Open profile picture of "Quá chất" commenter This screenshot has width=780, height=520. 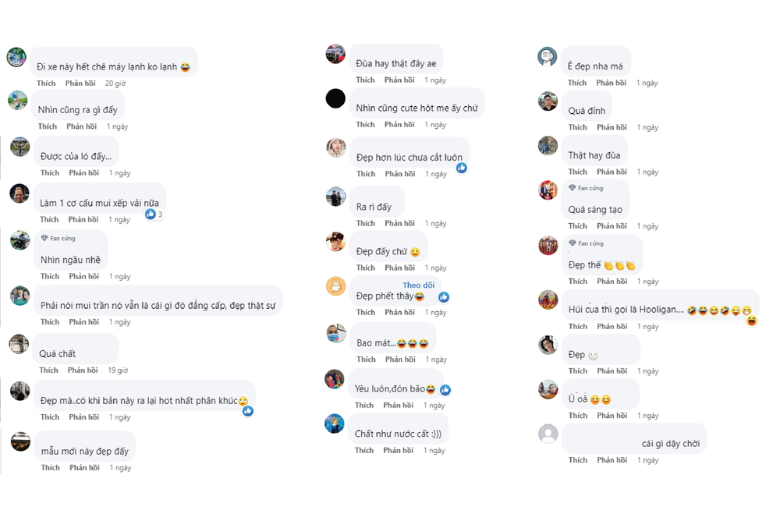19,345
